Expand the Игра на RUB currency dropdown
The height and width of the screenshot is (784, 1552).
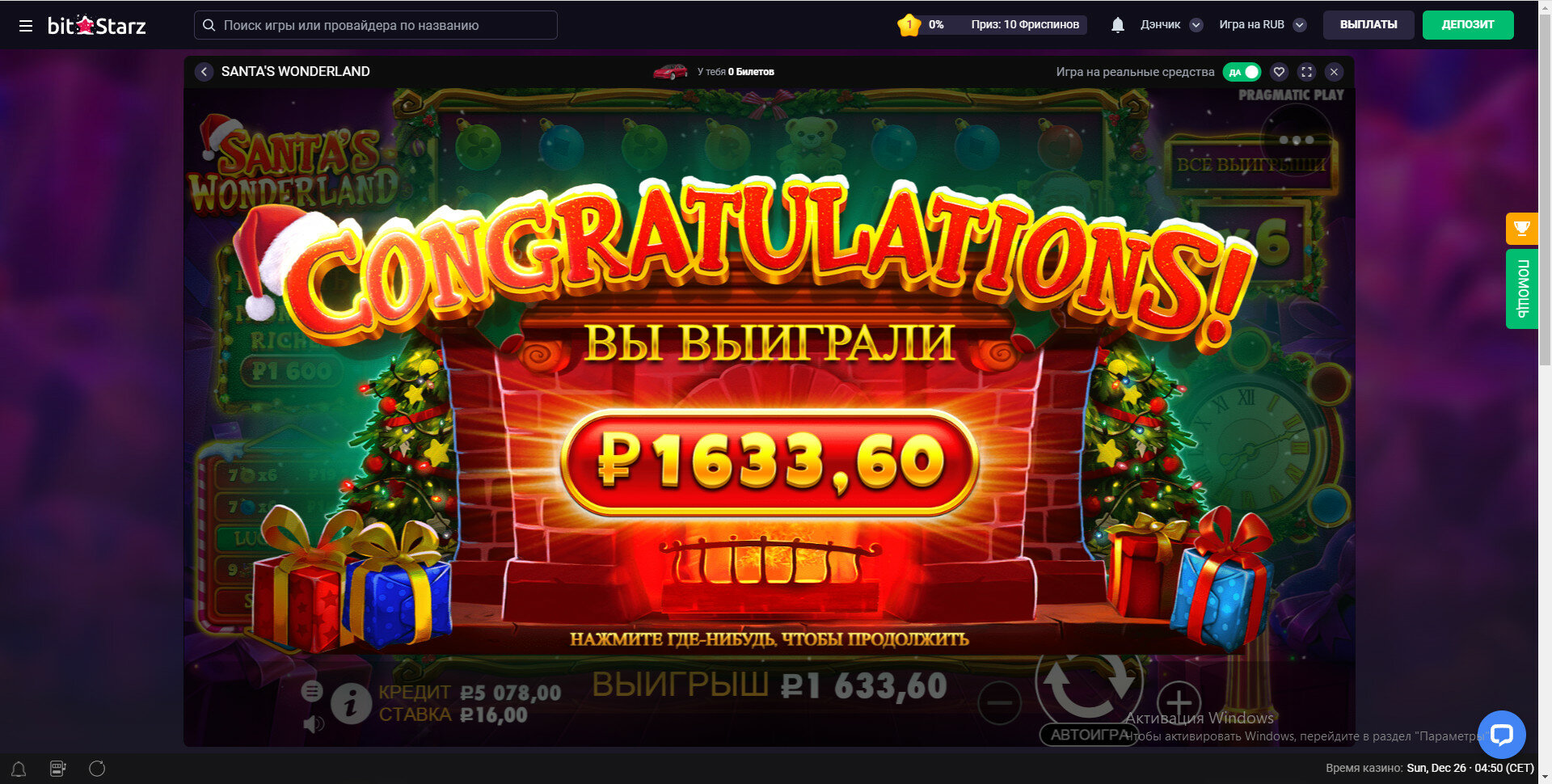(1262, 25)
